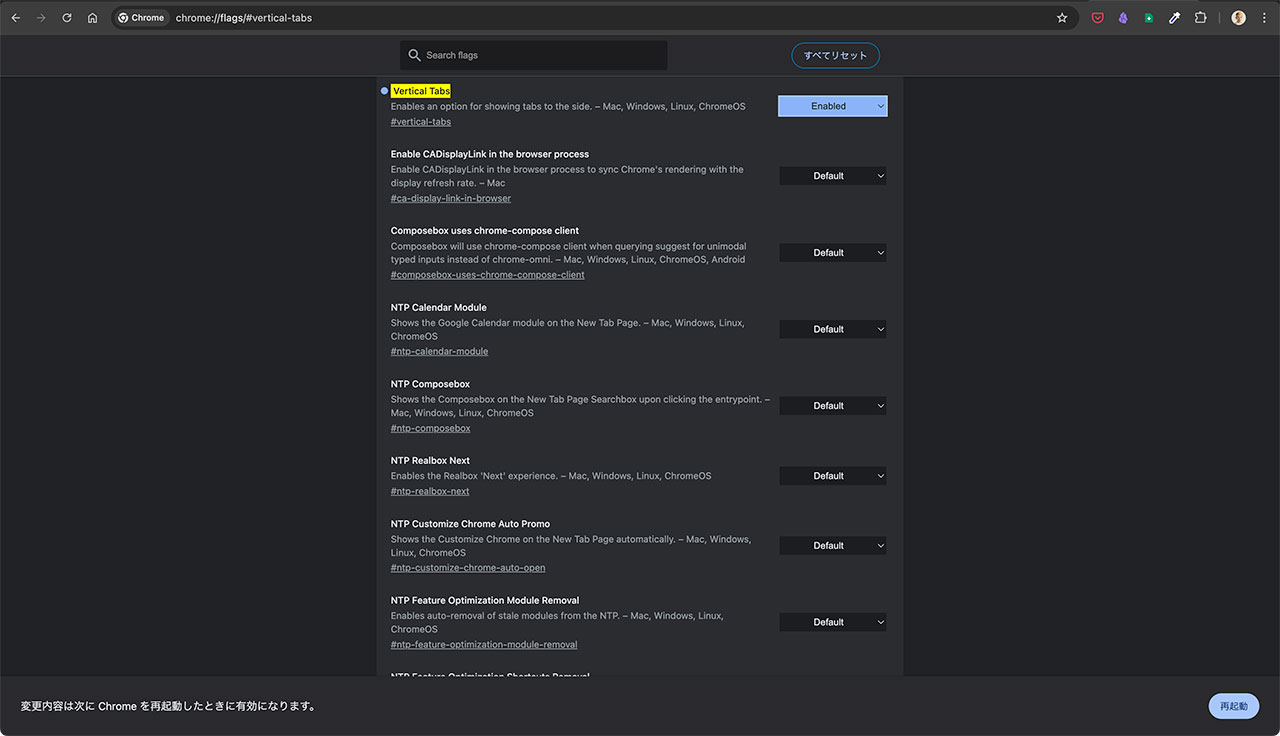Screen dimensions: 1280x736
Task: Open the Vertical Tabs Enabled dropdown
Action: pos(832,106)
